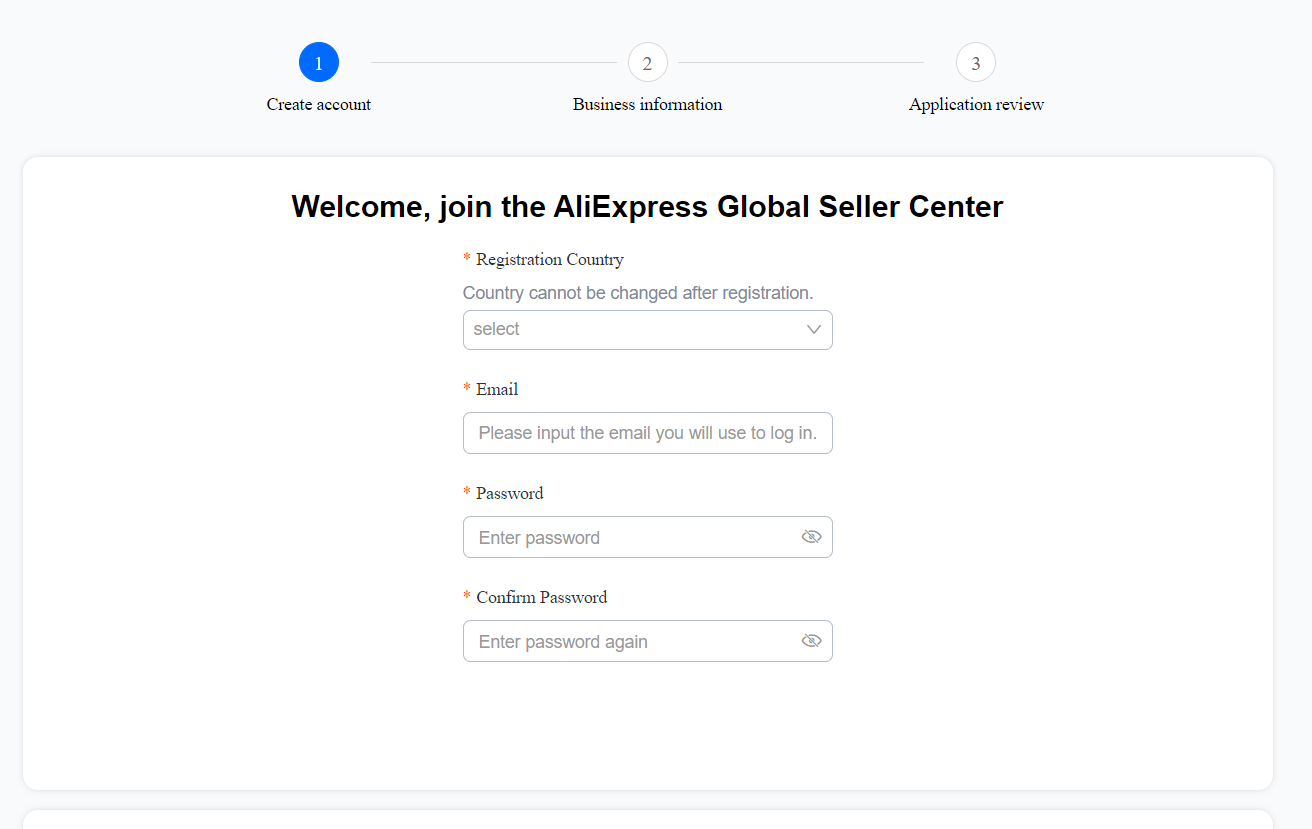Focus the Email input field

coord(647,433)
